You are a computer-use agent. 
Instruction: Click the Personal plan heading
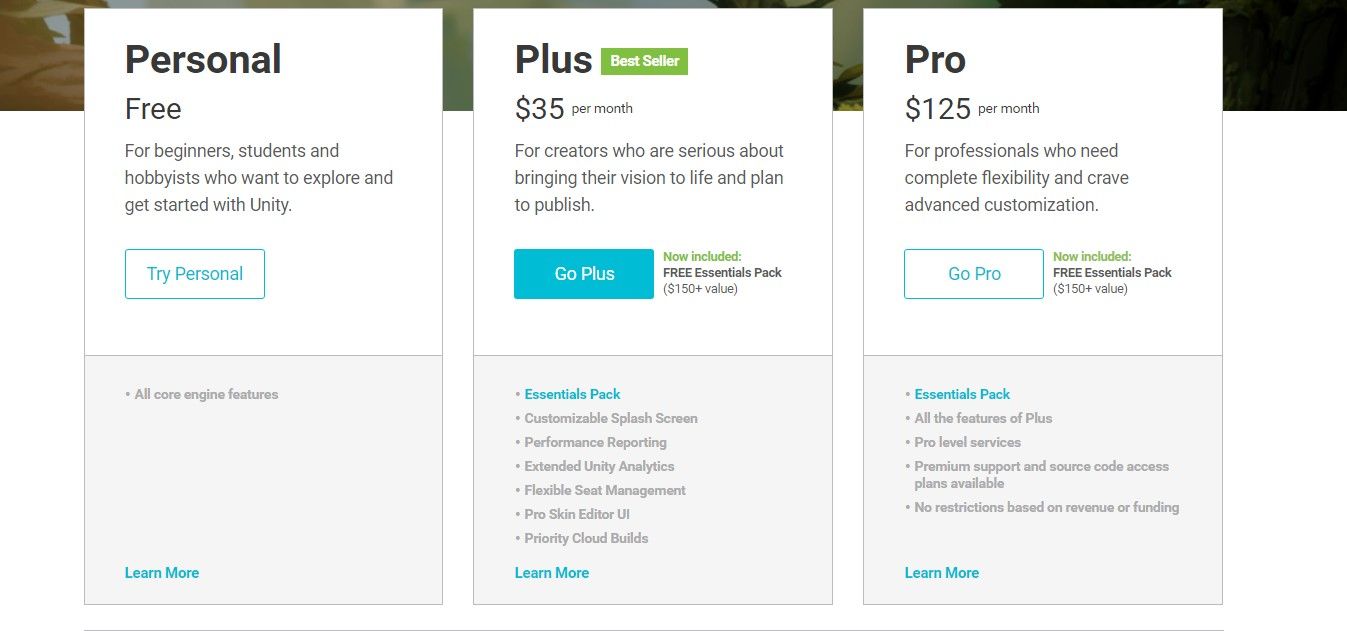point(203,60)
